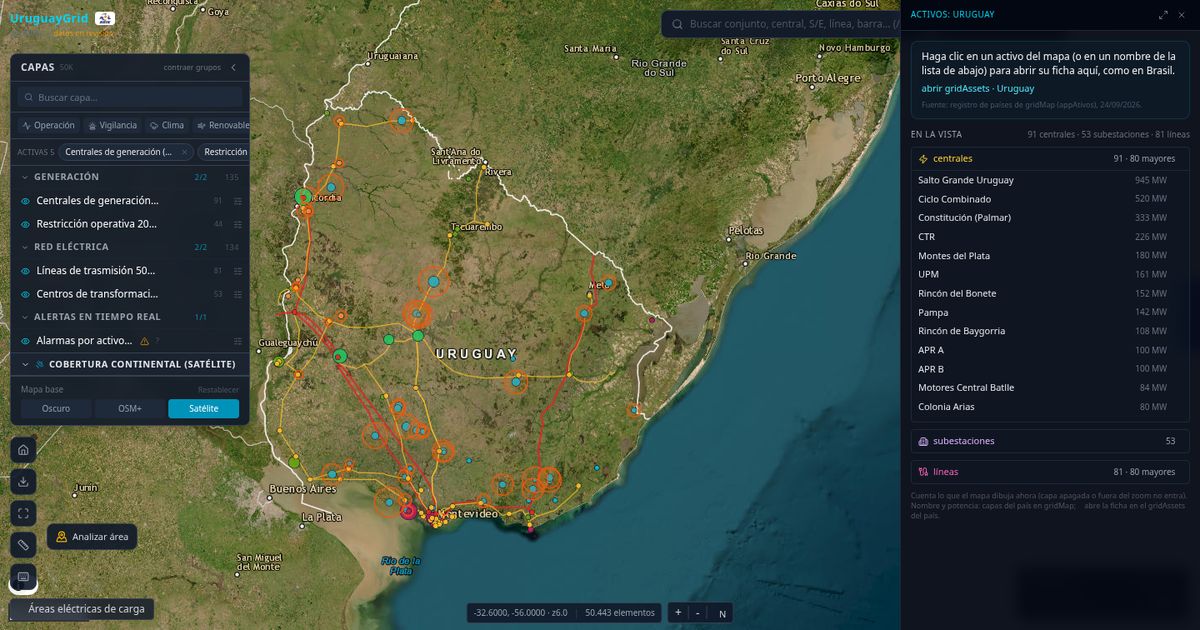Click the Áreas eléctricas de carga label

pyautogui.click(x=86, y=608)
